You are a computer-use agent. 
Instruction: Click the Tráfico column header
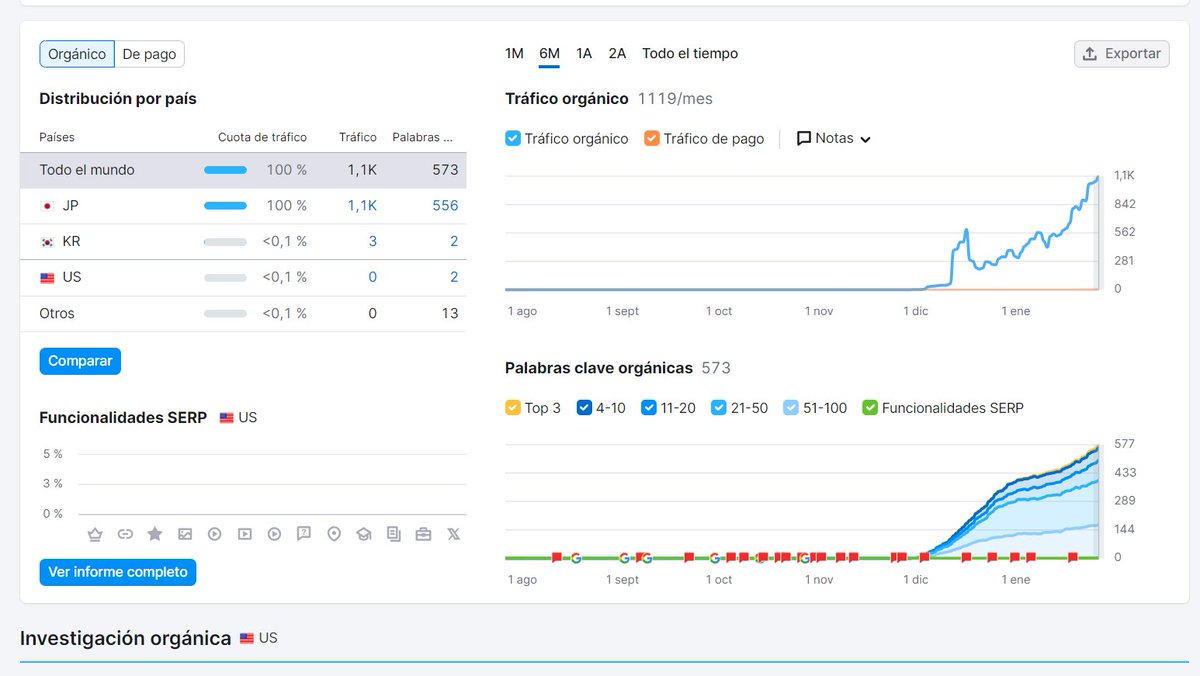[x=358, y=137]
